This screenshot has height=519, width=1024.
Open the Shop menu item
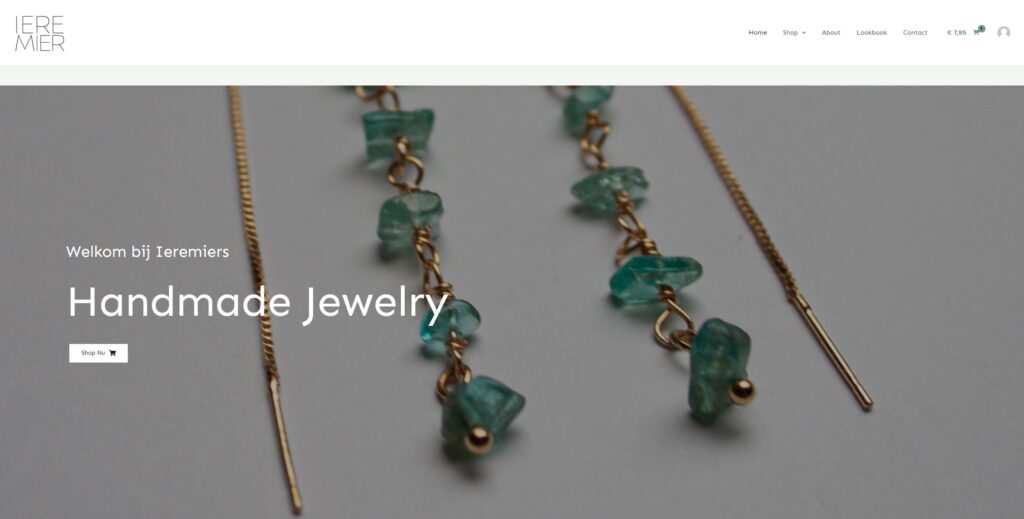(790, 33)
